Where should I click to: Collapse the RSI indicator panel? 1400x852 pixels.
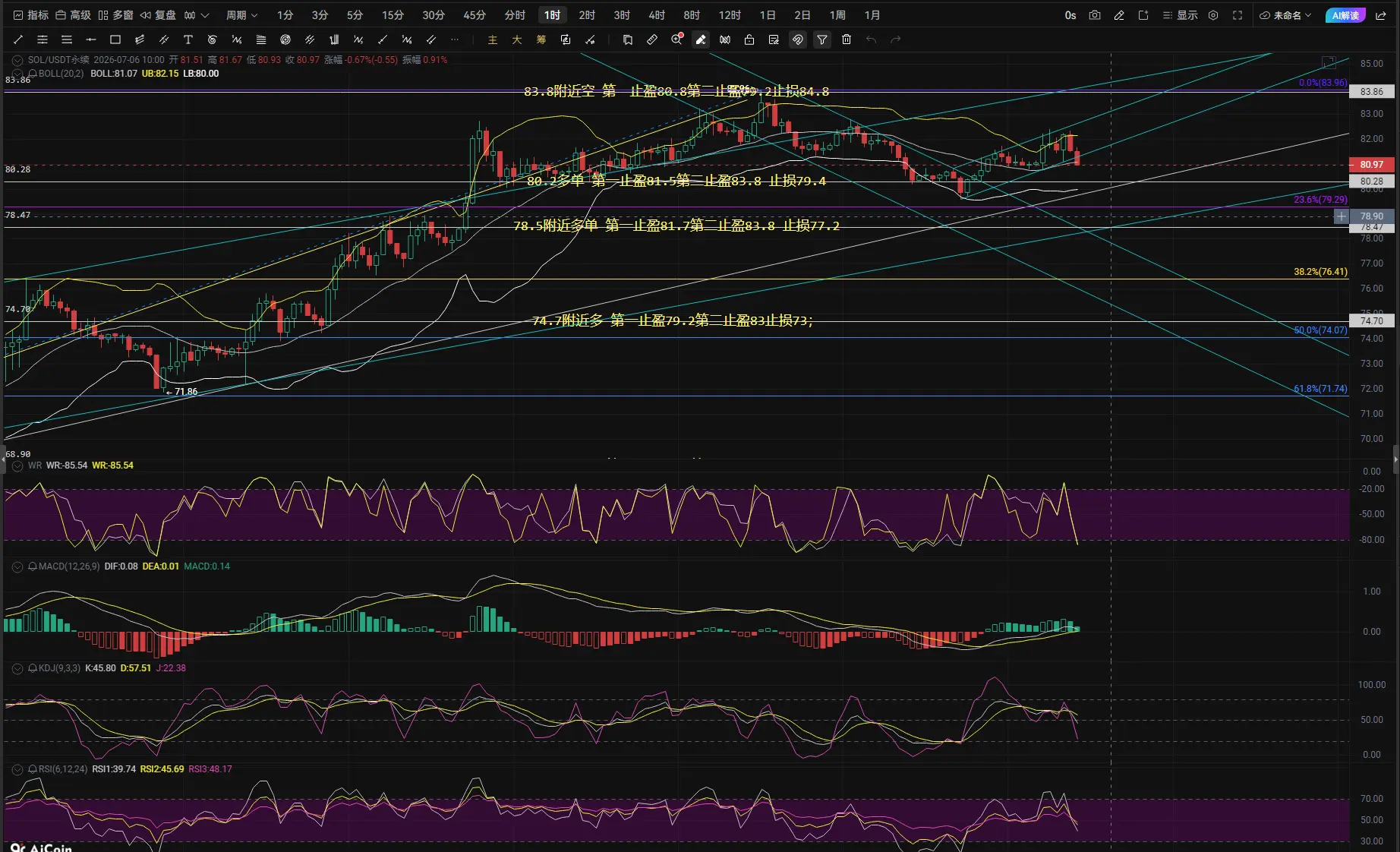pyautogui.click(x=17, y=769)
